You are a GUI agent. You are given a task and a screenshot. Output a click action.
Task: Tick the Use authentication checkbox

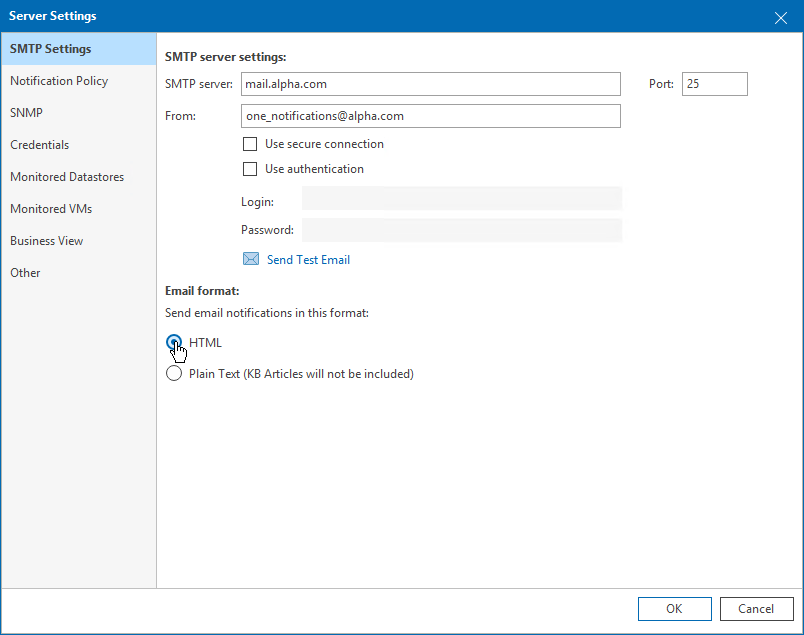pos(250,169)
